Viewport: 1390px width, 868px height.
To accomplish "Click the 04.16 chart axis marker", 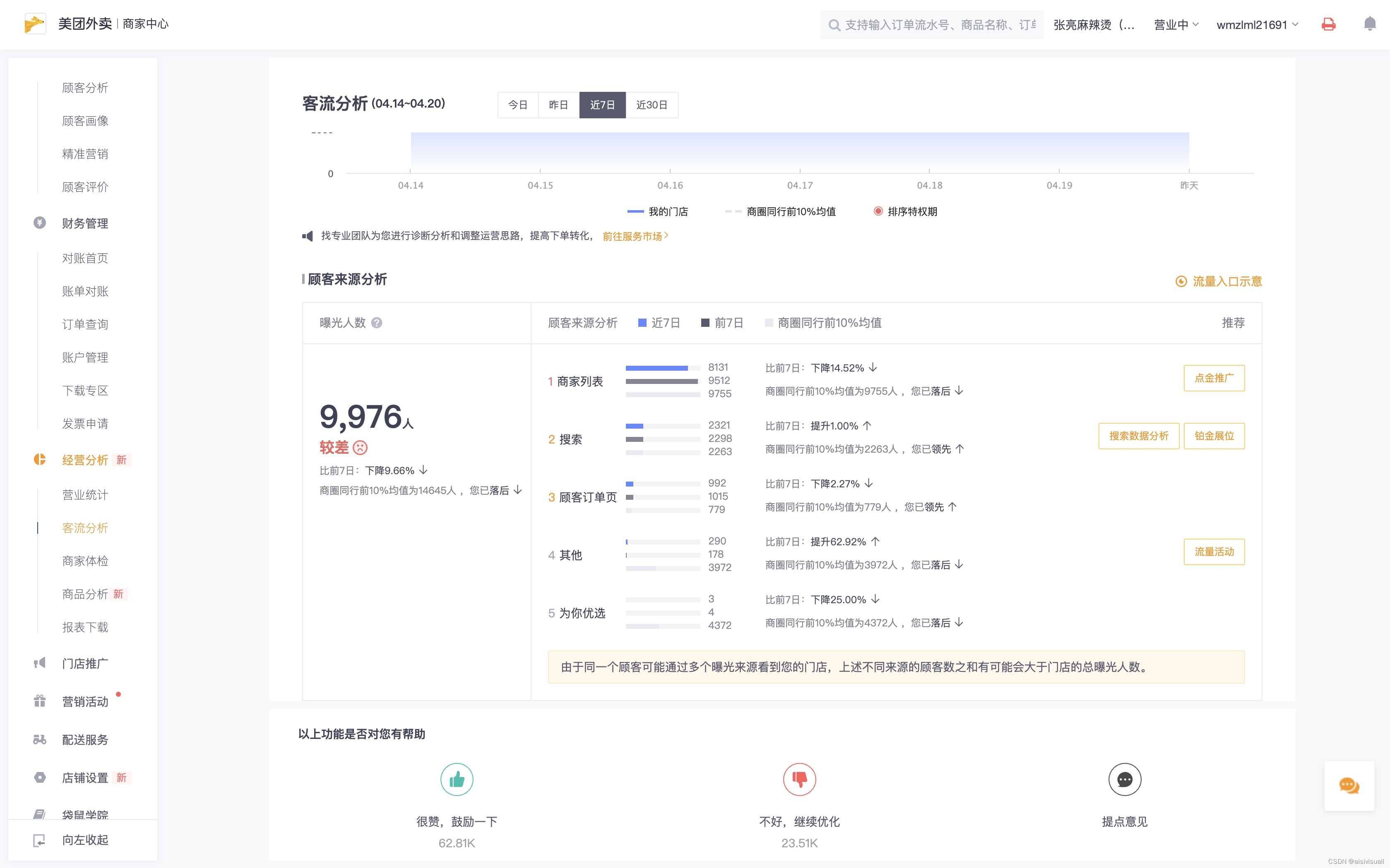I will click(670, 185).
